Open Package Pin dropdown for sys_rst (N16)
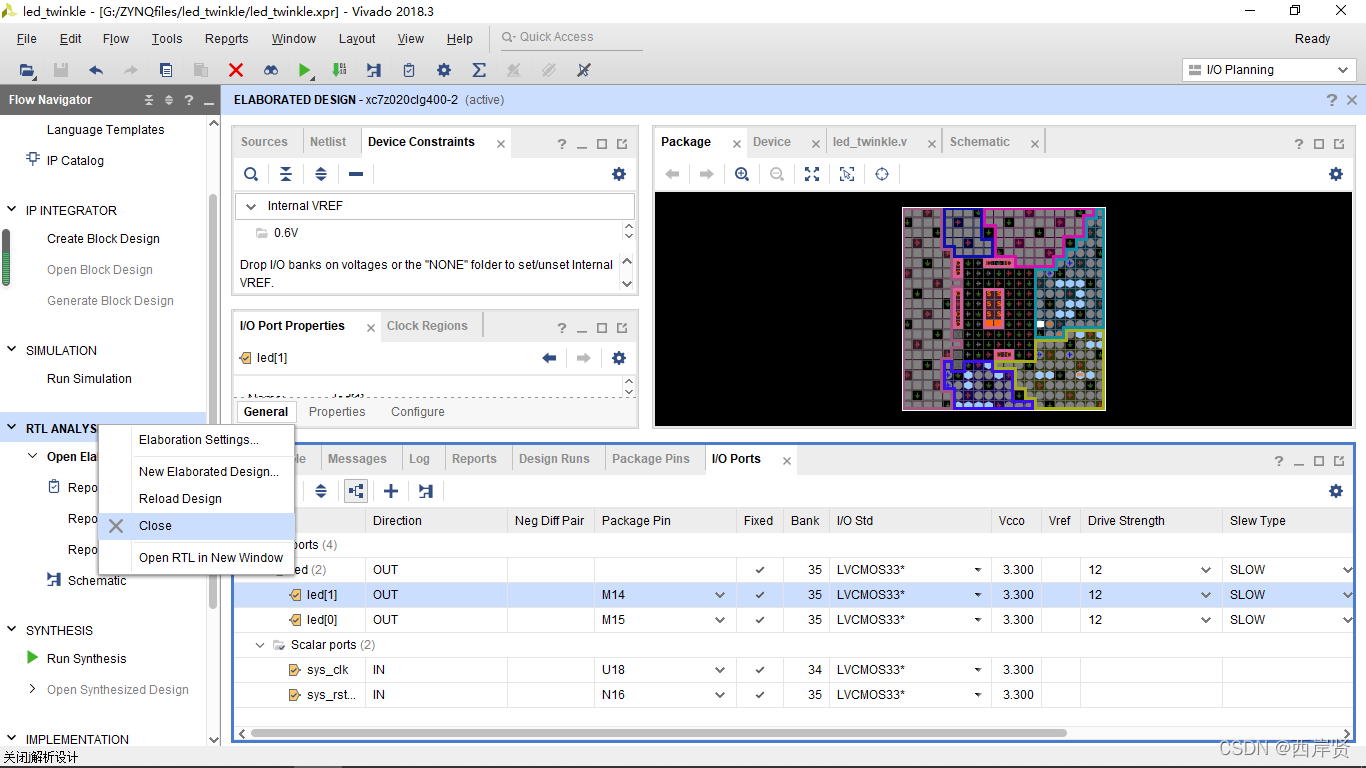Screen dimensions: 1366x768 (x=720, y=695)
